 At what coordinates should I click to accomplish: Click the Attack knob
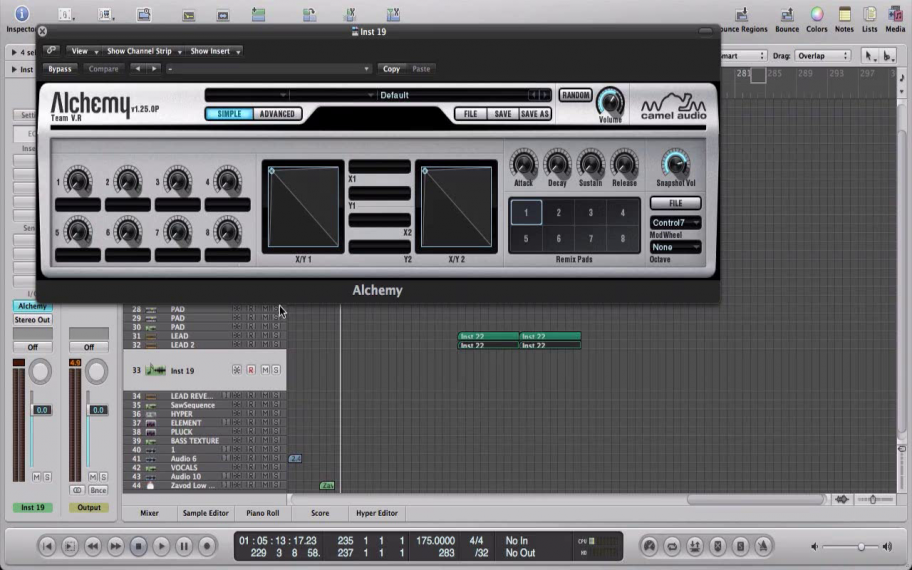(x=523, y=165)
